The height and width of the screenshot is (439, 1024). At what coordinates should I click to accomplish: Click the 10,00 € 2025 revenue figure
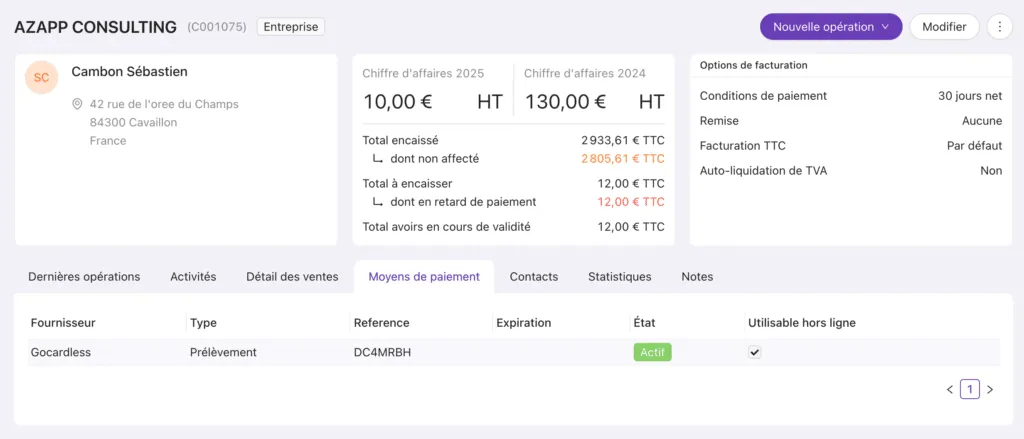coord(398,102)
